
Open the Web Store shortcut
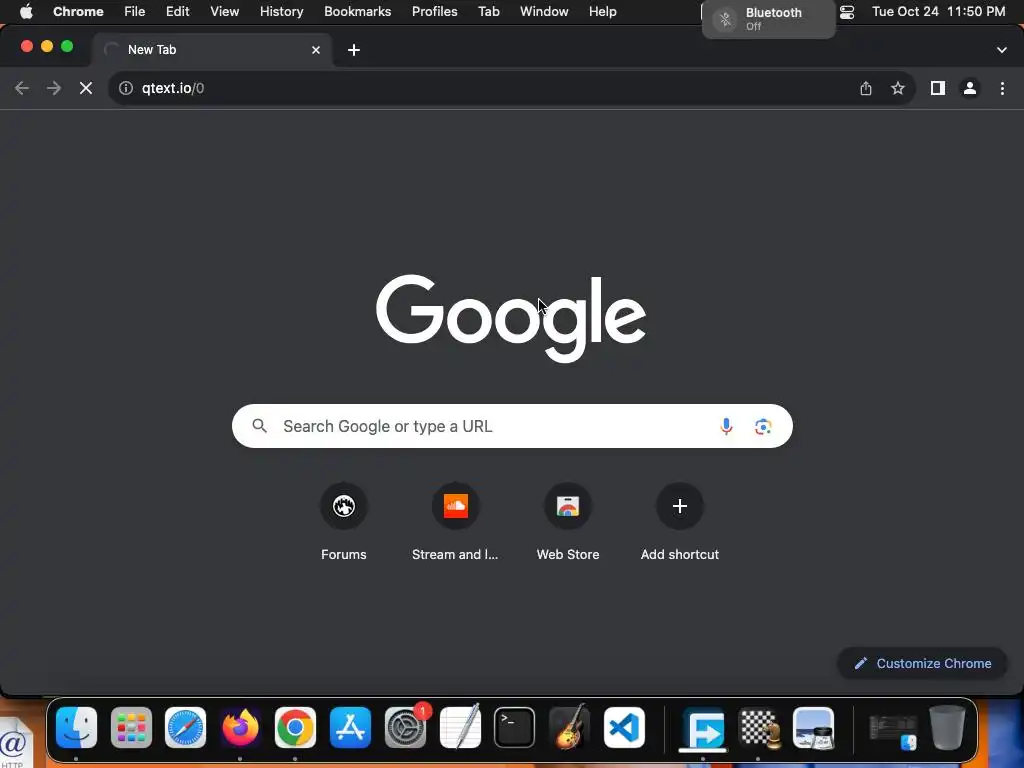pyautogui.click(x=568, y=521)
